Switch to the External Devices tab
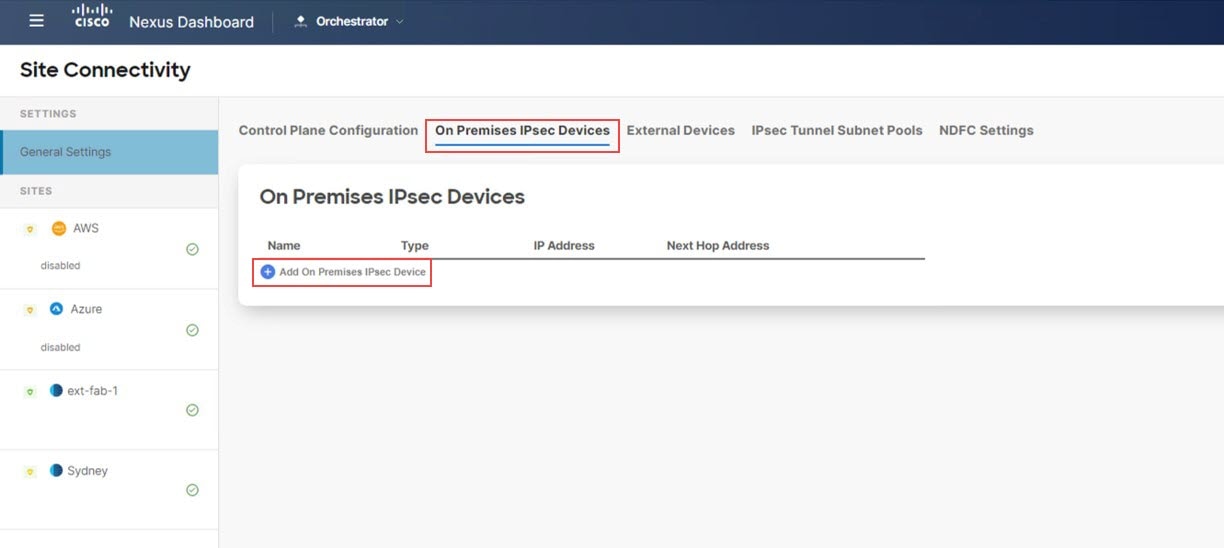Viewport: 1224px width, 548px height. [x=680, y=130]
